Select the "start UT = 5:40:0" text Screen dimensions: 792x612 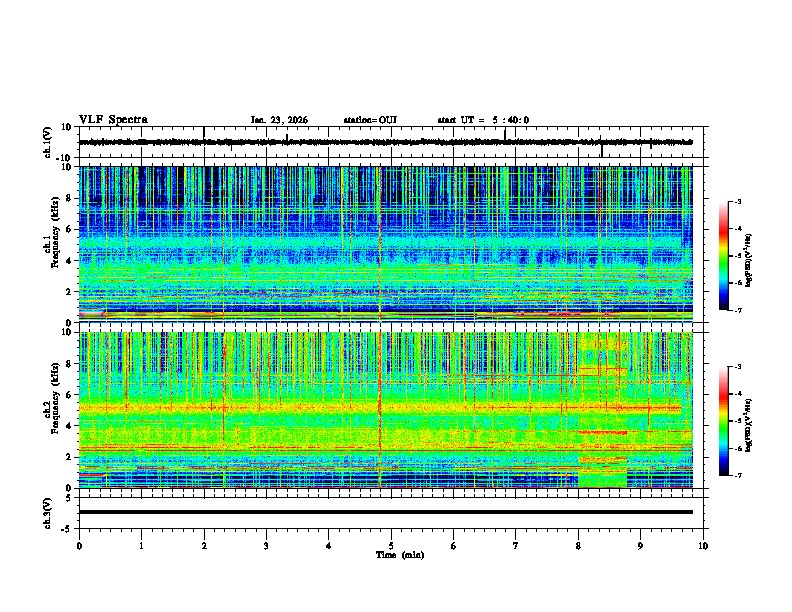tap(483, 120)
